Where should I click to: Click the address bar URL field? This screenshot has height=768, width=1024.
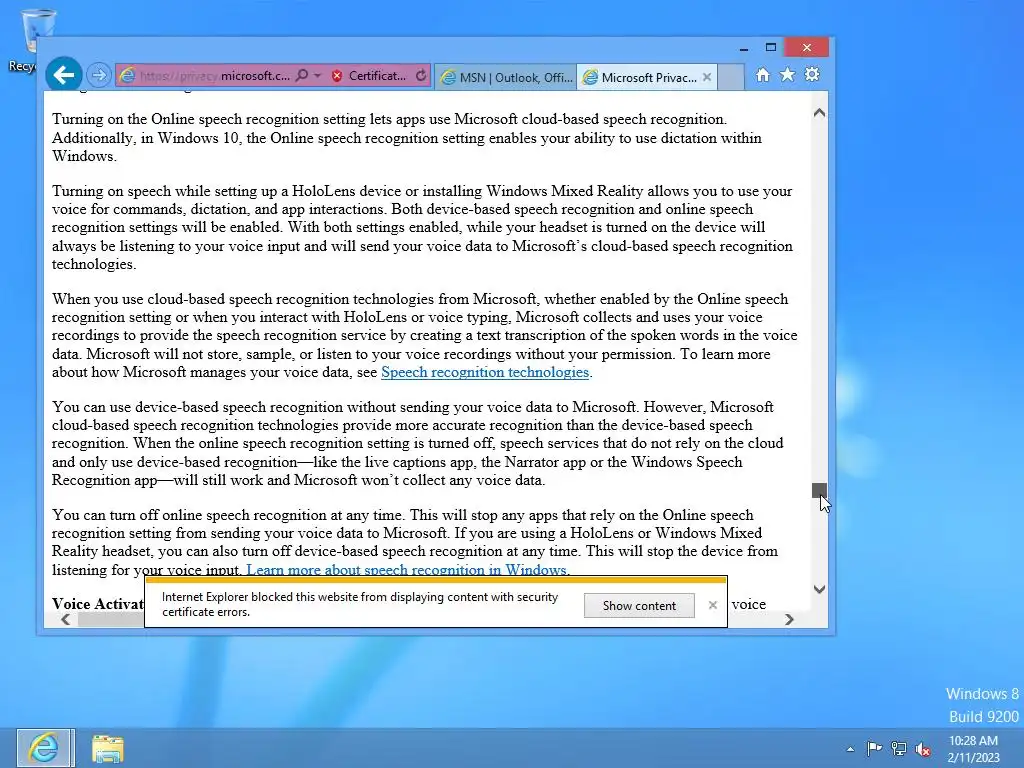(x=214, y=76)
